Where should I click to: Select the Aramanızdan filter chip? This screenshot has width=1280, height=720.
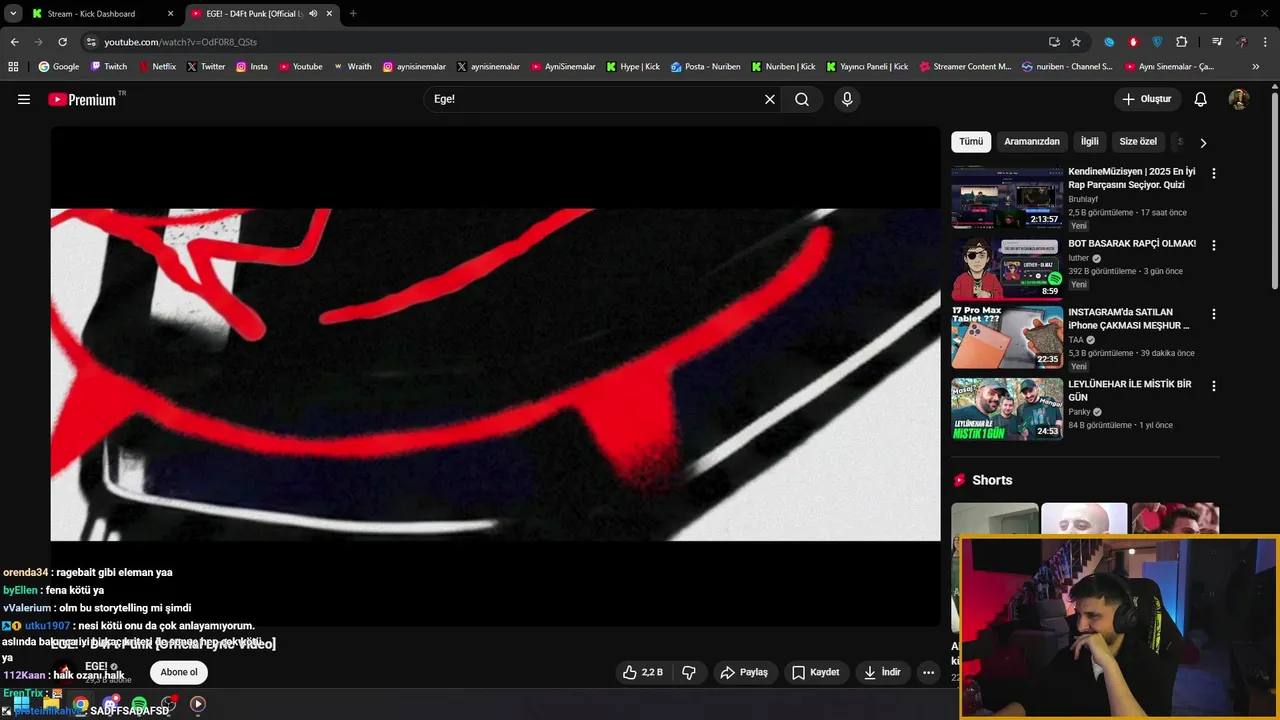tap(1031, 142)
